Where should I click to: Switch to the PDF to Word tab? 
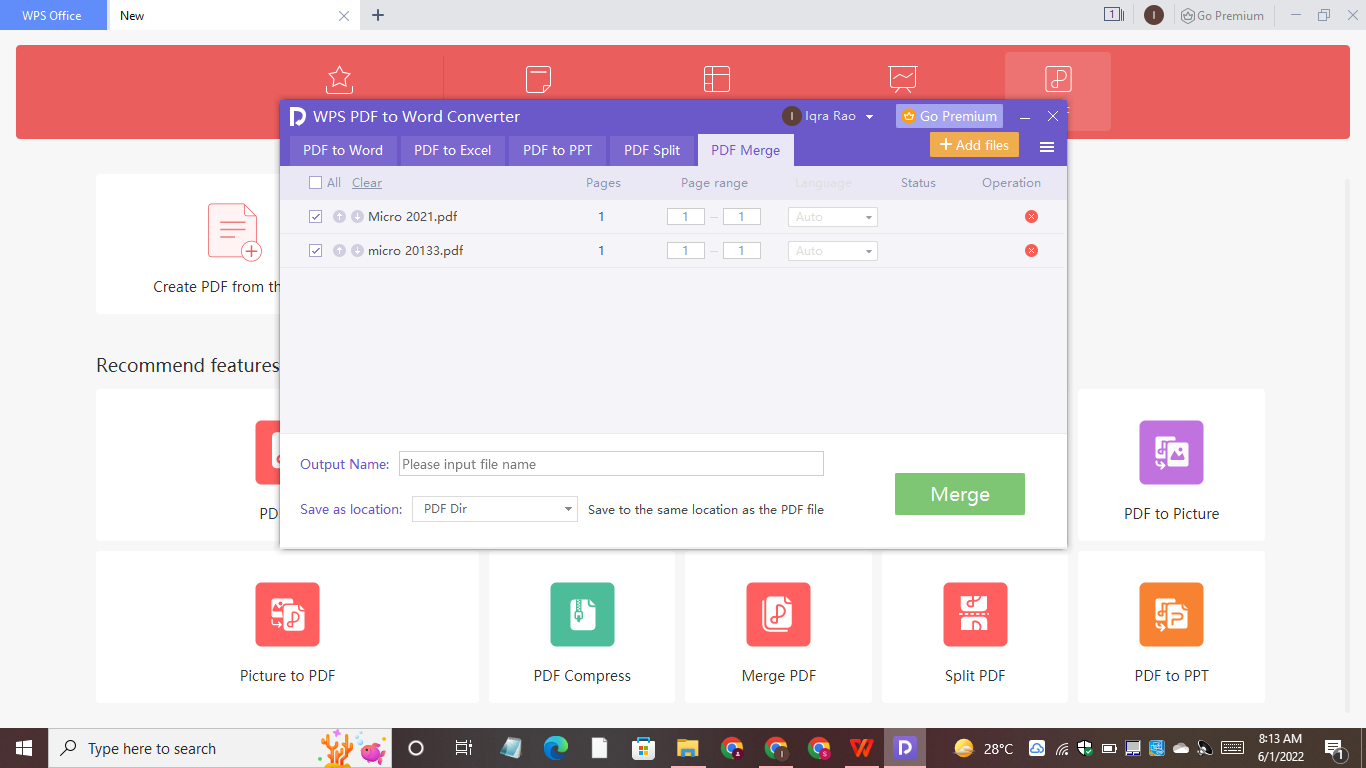coord(343,150)
